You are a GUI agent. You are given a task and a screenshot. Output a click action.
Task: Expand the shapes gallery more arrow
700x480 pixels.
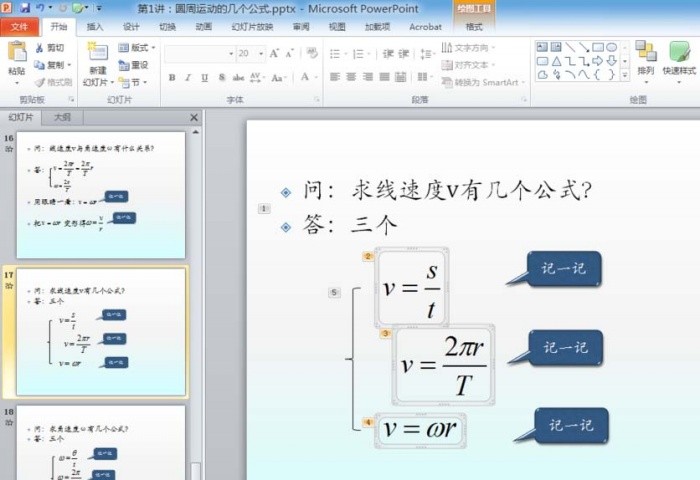tap(625, 75)
